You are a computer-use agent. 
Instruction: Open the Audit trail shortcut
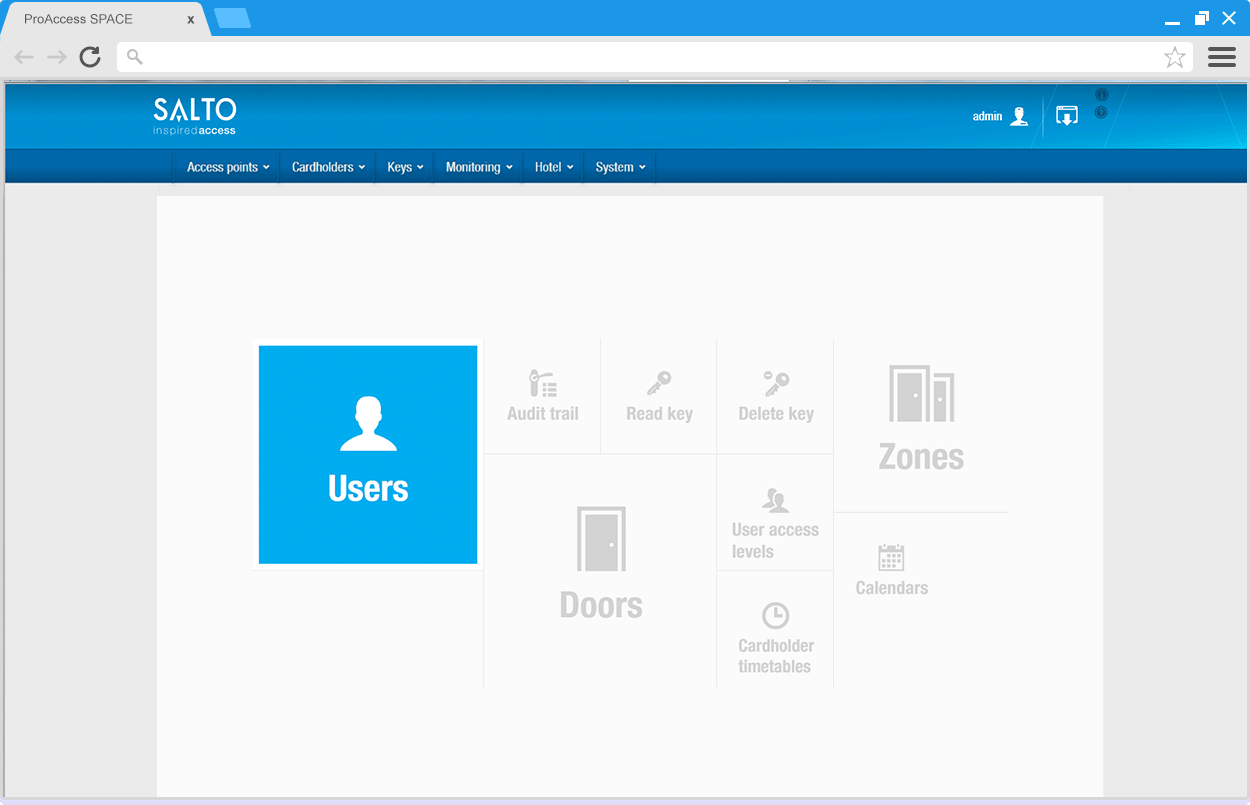coord(542,397)
